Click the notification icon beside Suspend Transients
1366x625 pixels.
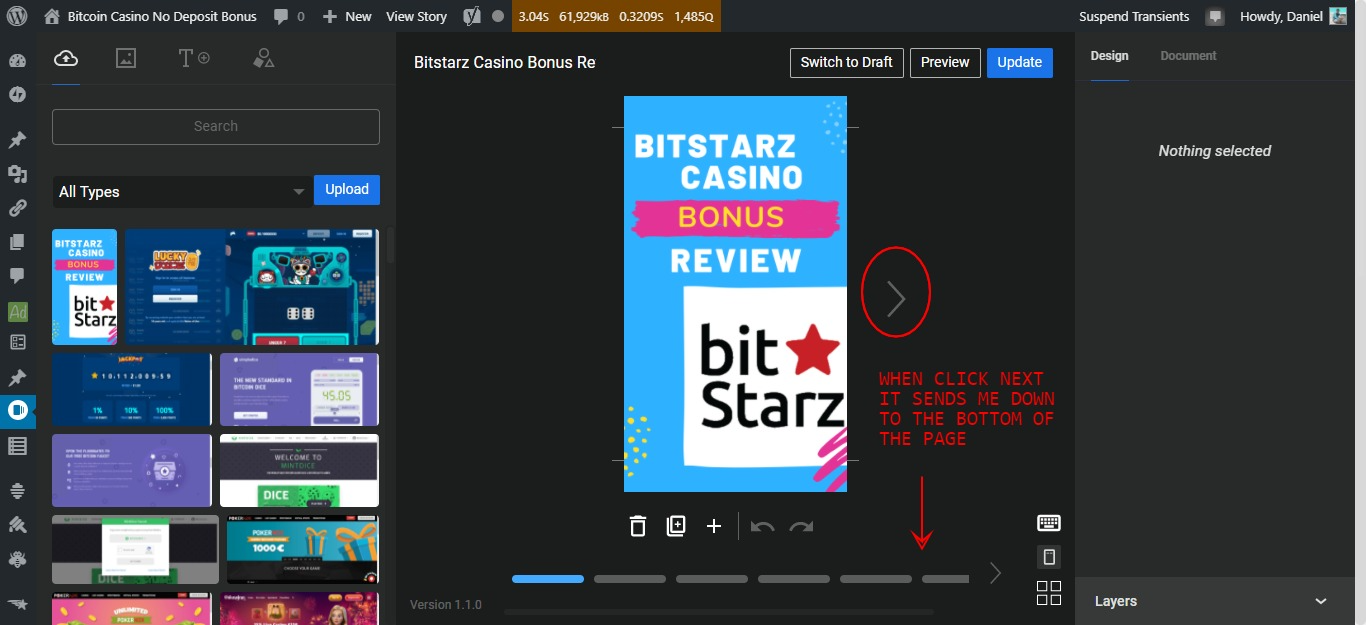pos(1215,16)
